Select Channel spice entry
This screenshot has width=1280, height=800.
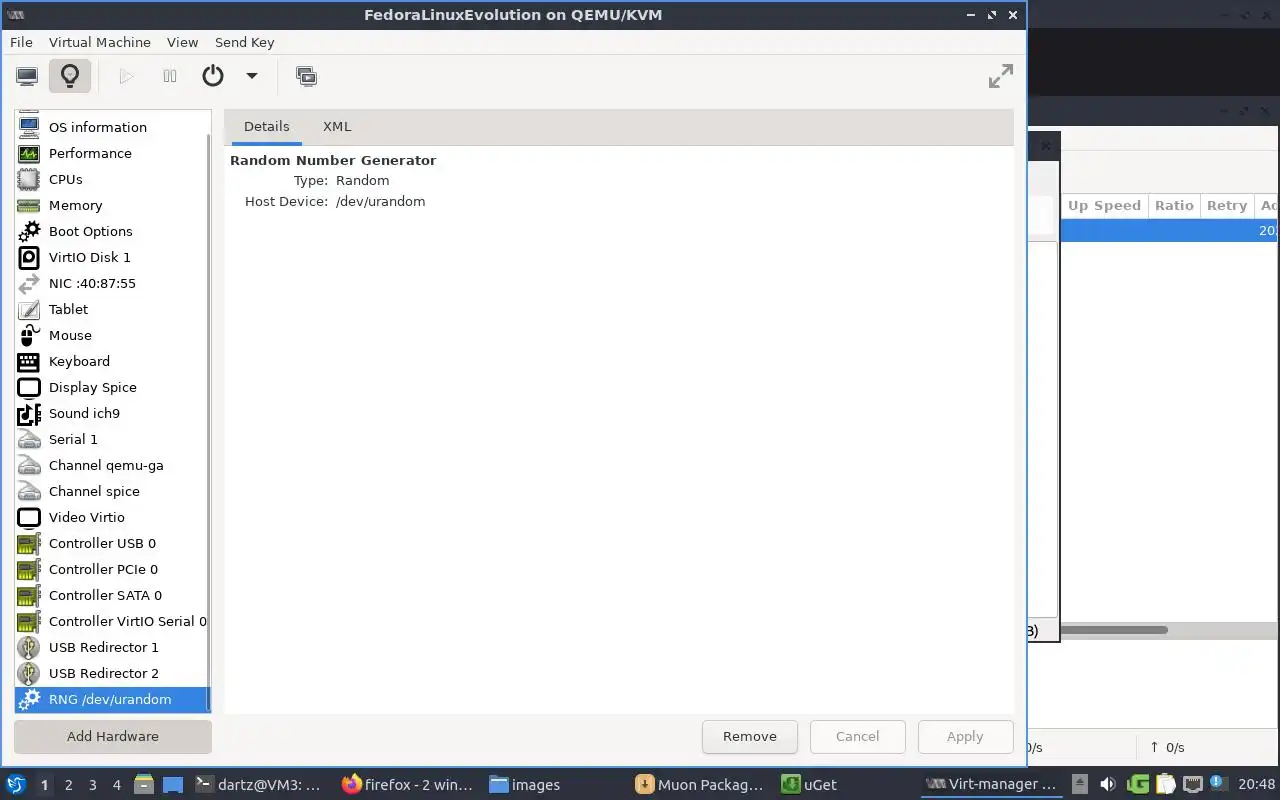tap(112, 491)
